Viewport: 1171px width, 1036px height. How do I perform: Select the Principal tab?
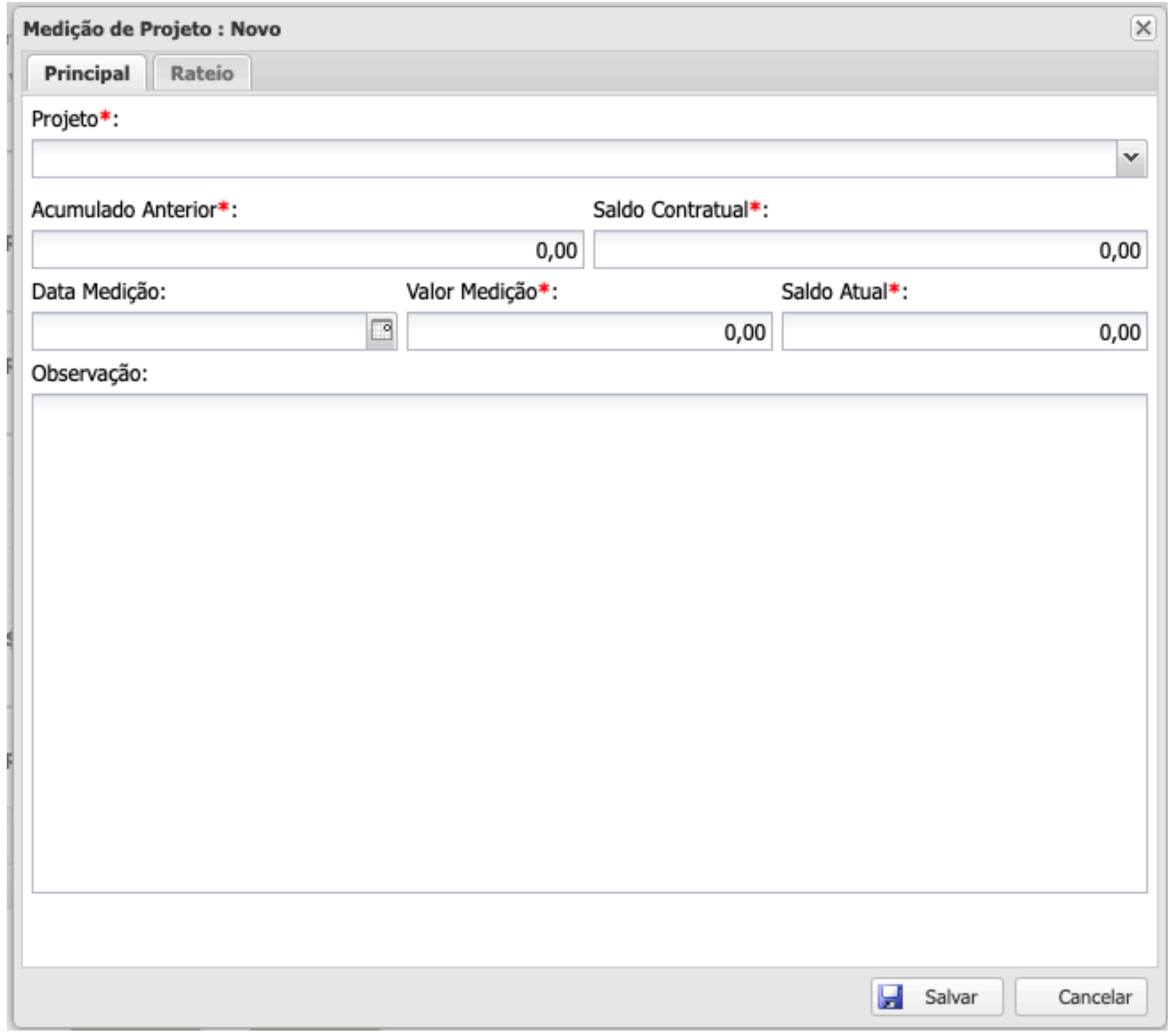pyautogui.click(x=87, y=73)
